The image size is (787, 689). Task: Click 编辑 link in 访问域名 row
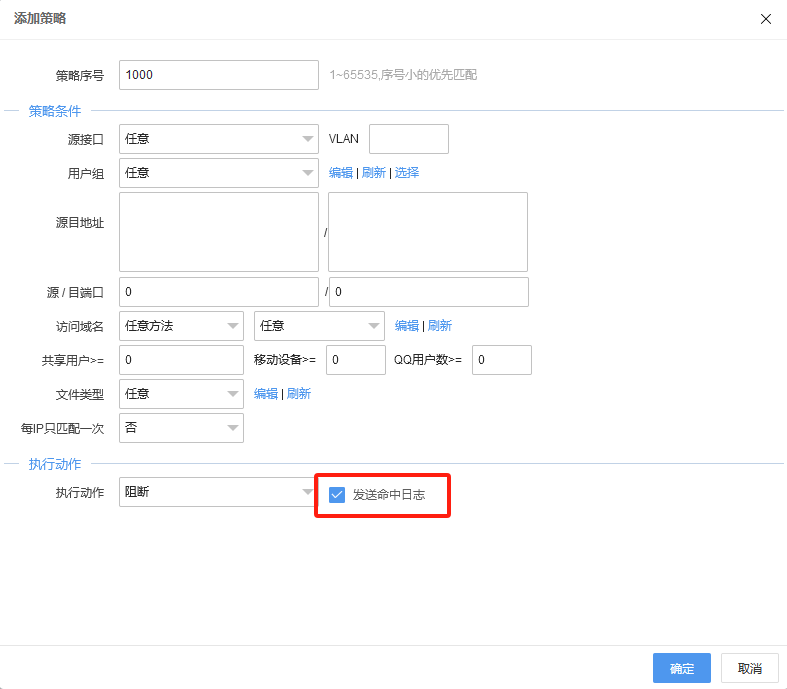407,325
